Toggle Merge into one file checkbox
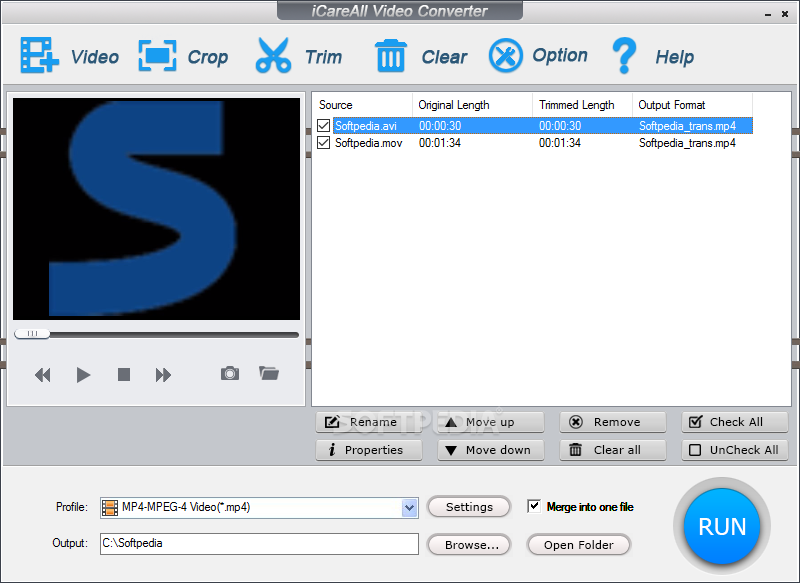Image resolution: width=800 pixels, height=583 pixels. (534, 506)
